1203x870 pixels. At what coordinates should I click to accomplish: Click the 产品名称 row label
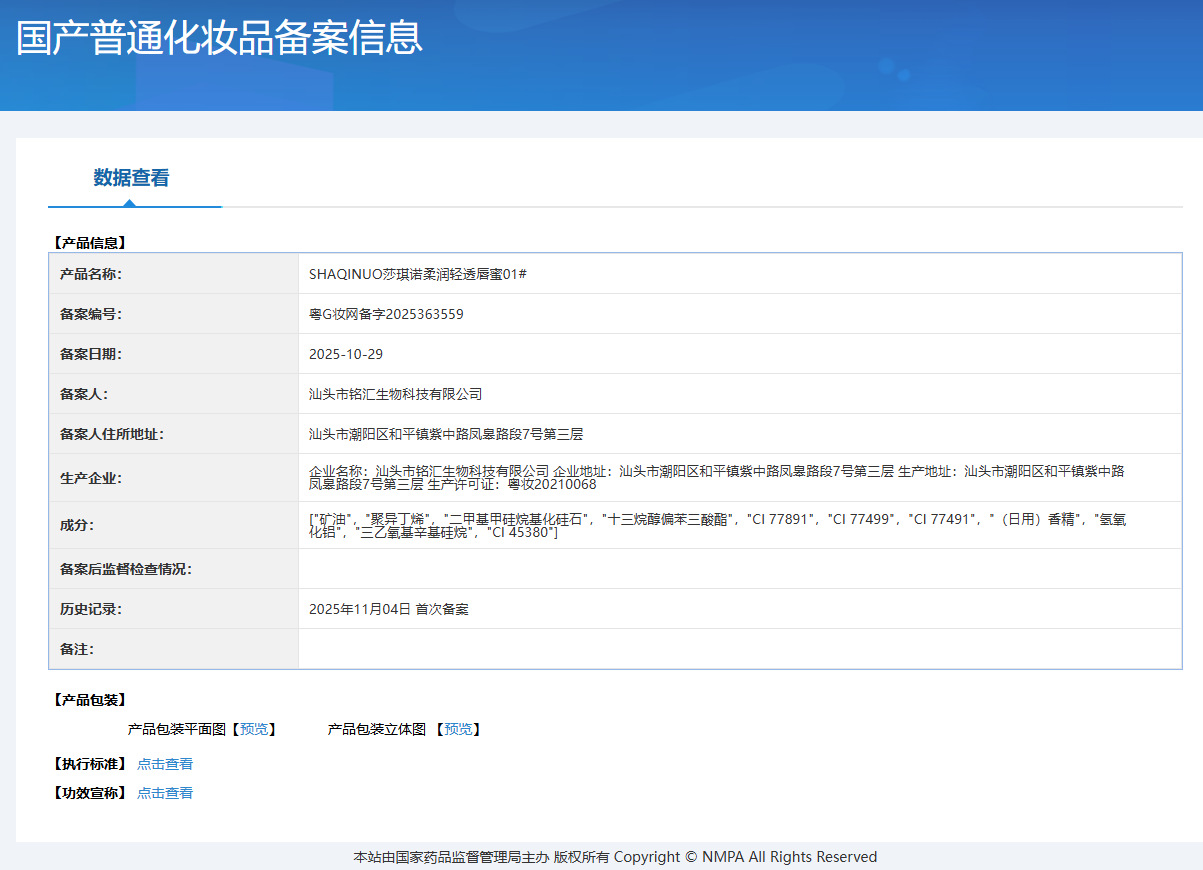tap(91, 274)
